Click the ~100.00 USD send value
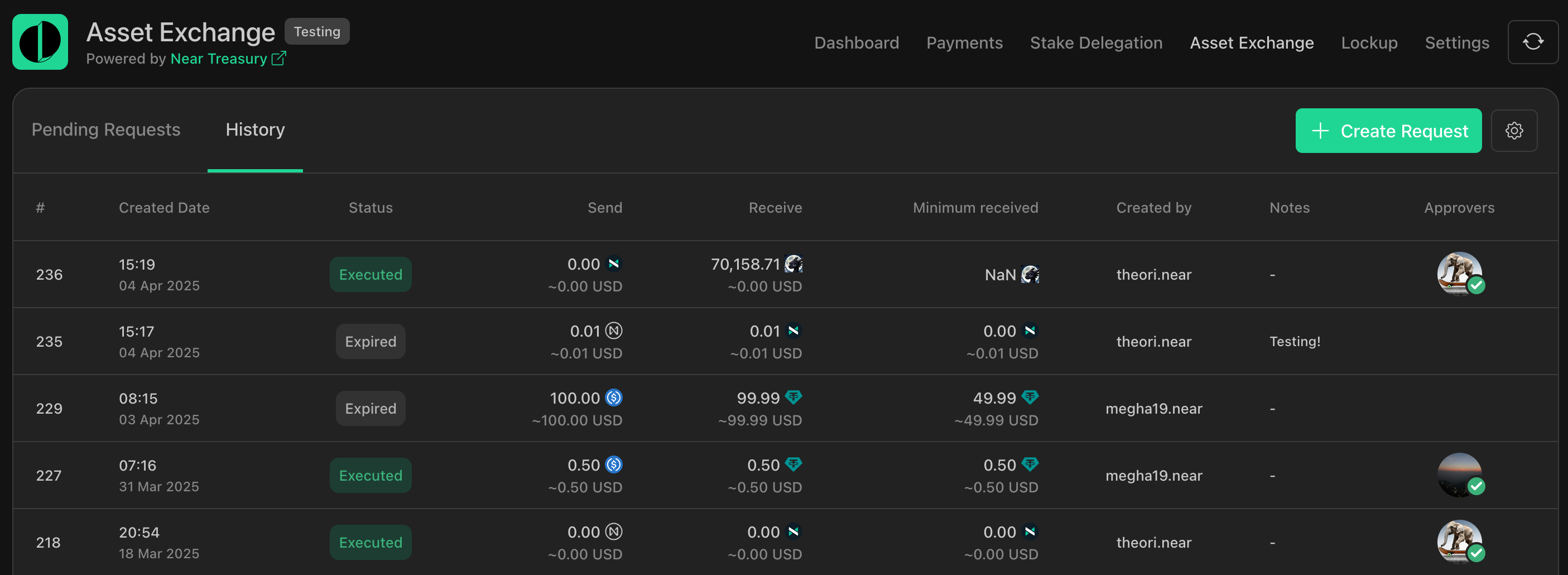 click(x=576, y=420)
